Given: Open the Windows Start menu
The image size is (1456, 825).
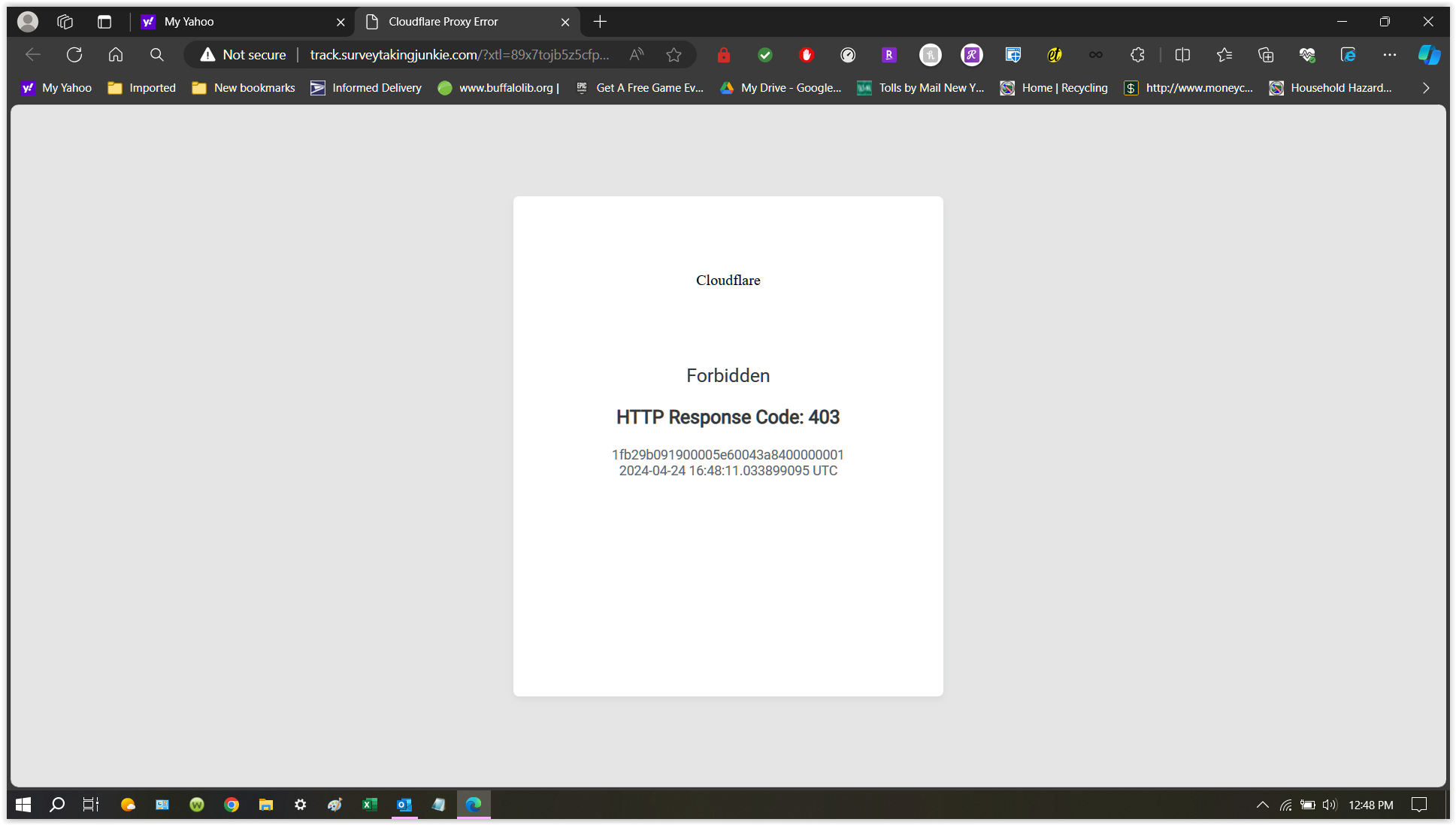Looking at the screenshot, I should coord(23,805).
